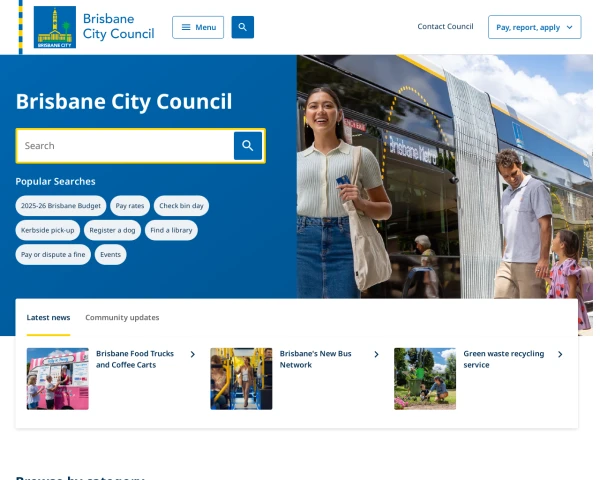This screenshot has height=480, width=600.
Task: Open the Brisbane's New Bus Network article
Action: [x=315, y=359]
